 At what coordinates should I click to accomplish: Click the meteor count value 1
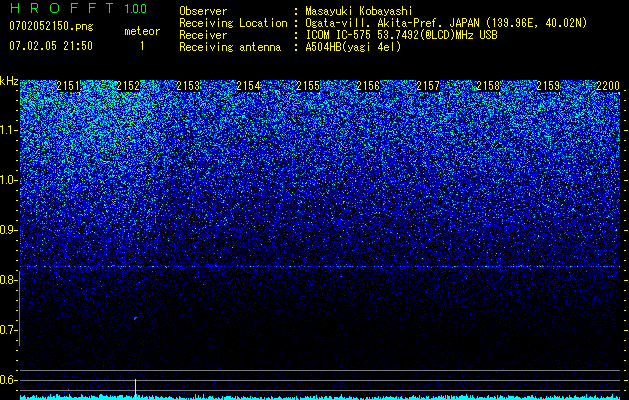[142, 46]
